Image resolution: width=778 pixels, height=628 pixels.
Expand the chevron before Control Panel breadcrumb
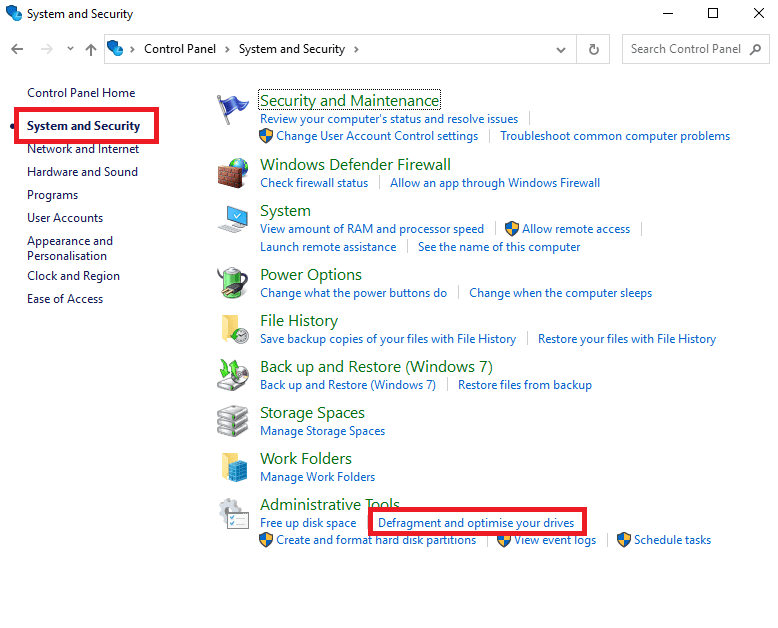point(132,49)
